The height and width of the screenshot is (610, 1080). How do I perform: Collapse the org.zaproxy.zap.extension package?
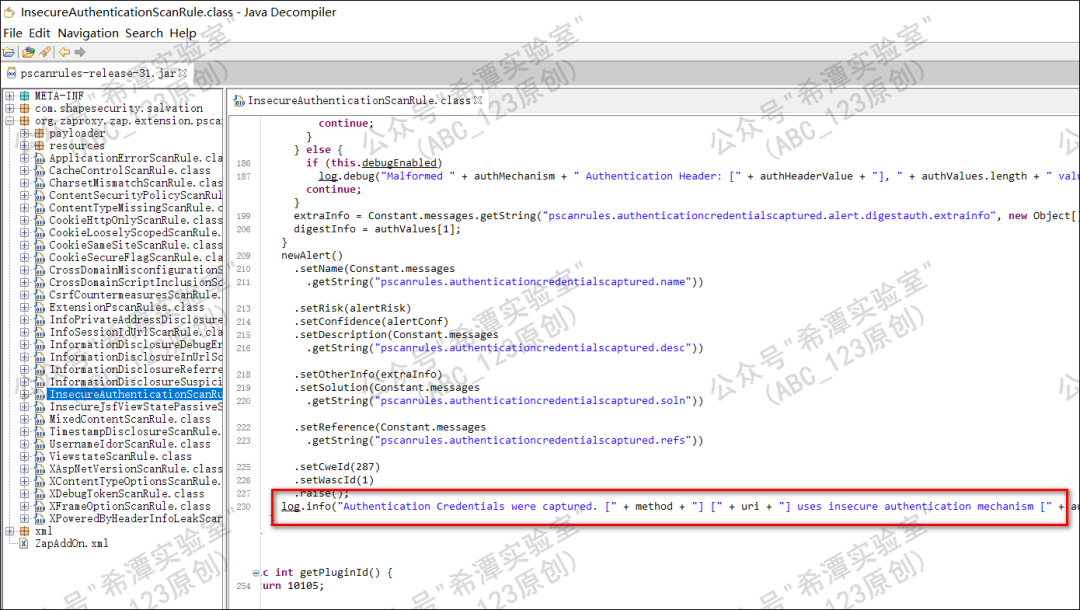click(10, 120)
